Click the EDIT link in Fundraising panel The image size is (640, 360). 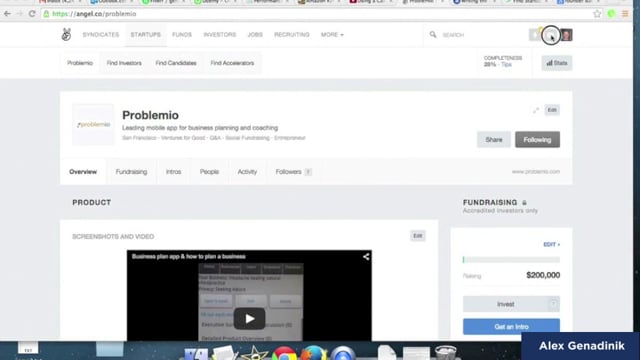(551, 244)
